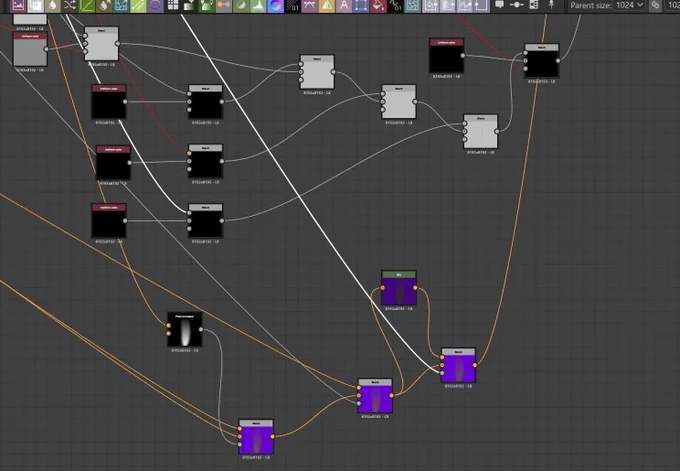Add a frame around nodes

[534, 5]
